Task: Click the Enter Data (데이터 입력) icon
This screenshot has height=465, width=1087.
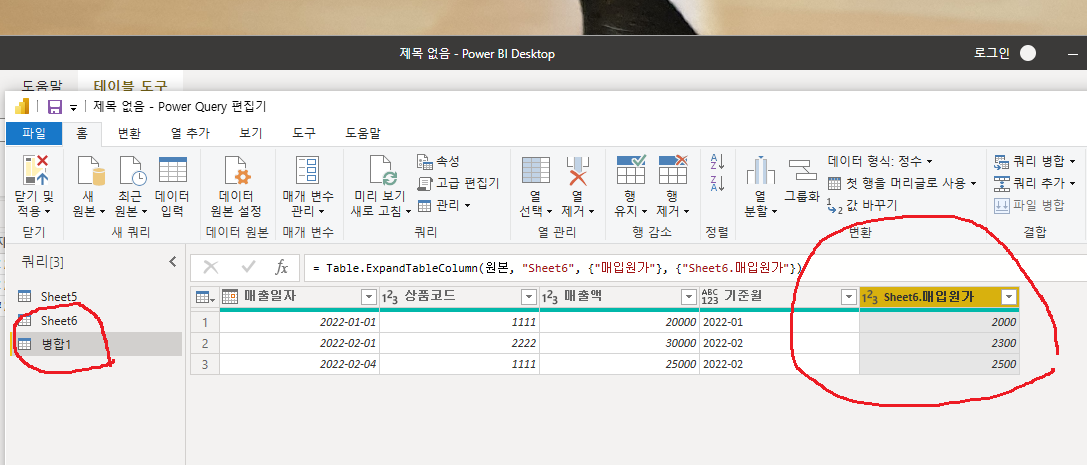Action: click(x=173, y=171)
